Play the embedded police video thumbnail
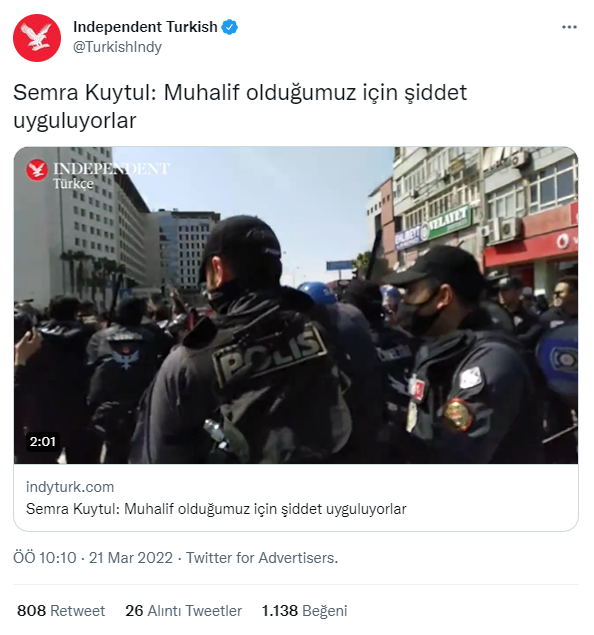This screenshot has width=594, height=635. (296, 305)
